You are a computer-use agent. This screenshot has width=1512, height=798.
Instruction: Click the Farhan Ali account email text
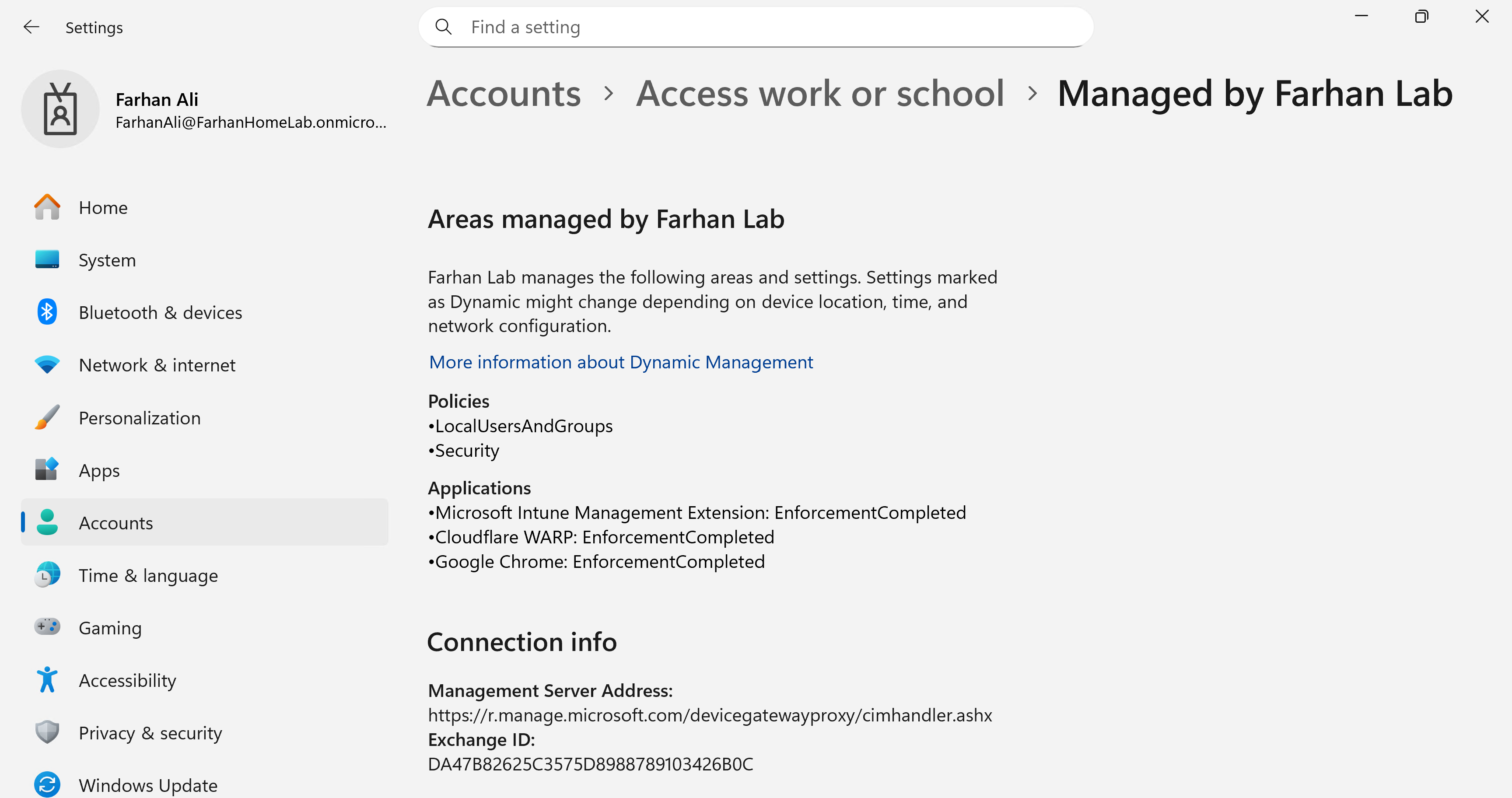coord(251,122)
